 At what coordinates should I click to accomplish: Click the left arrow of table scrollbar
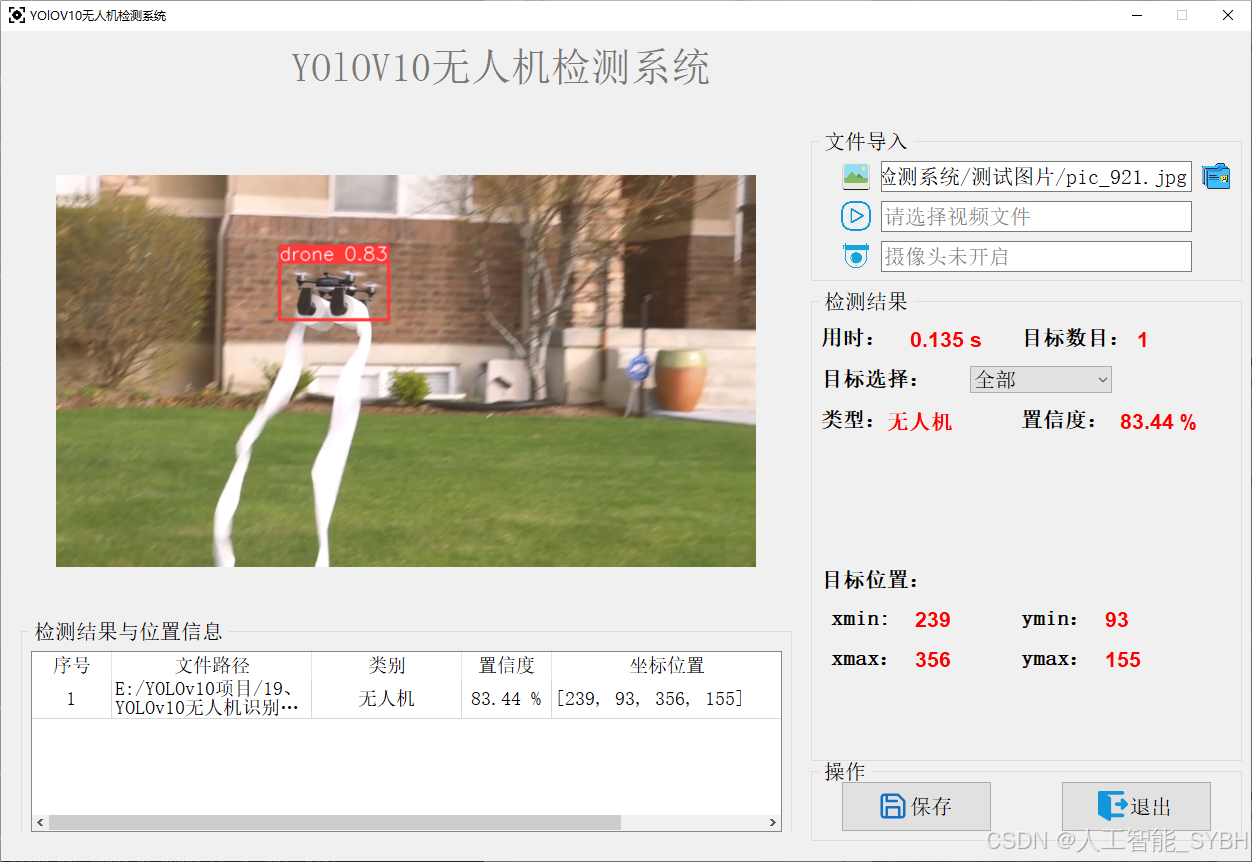tap(40, 822)
